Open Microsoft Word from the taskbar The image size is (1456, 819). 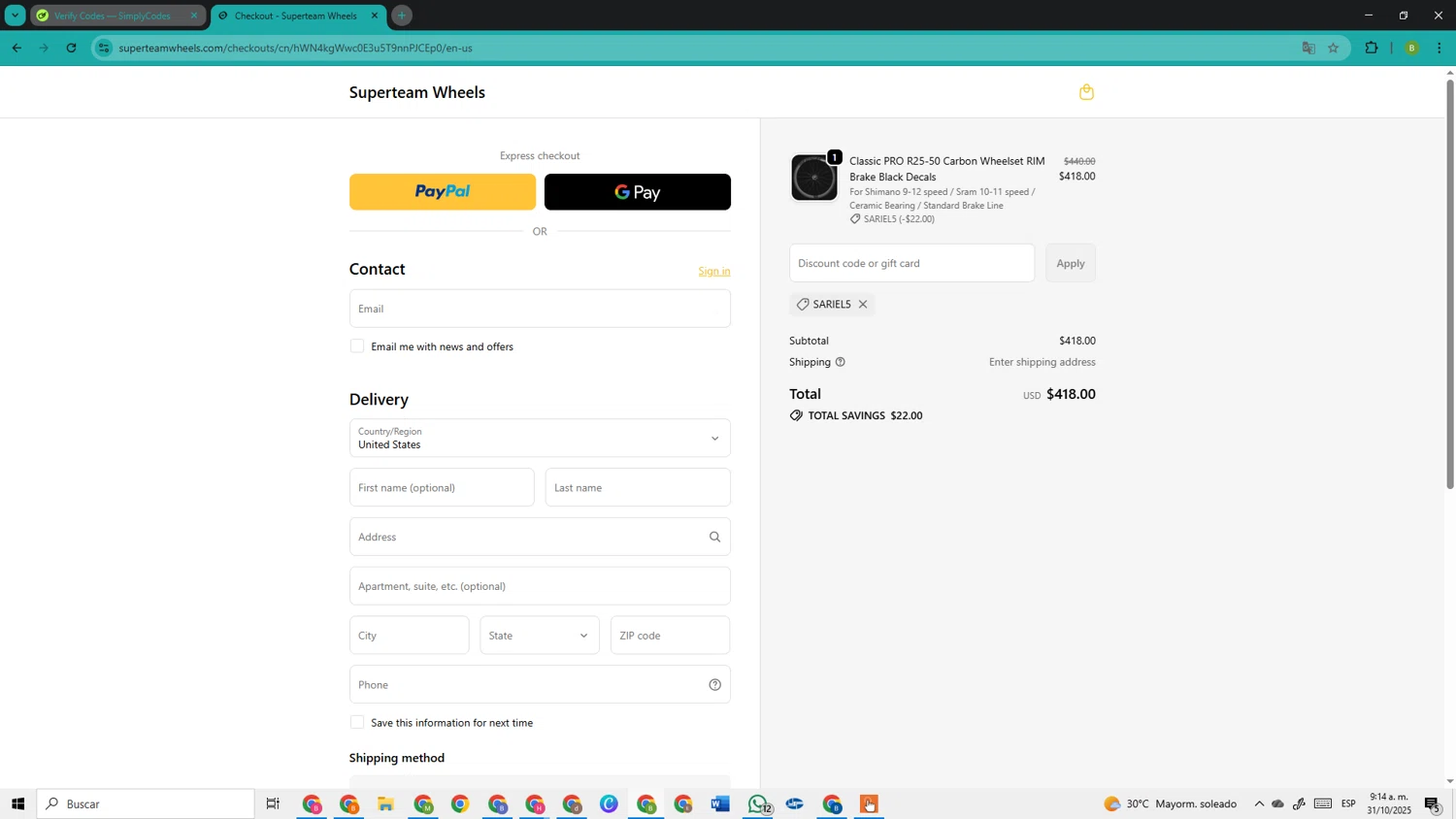click(720, 804)
